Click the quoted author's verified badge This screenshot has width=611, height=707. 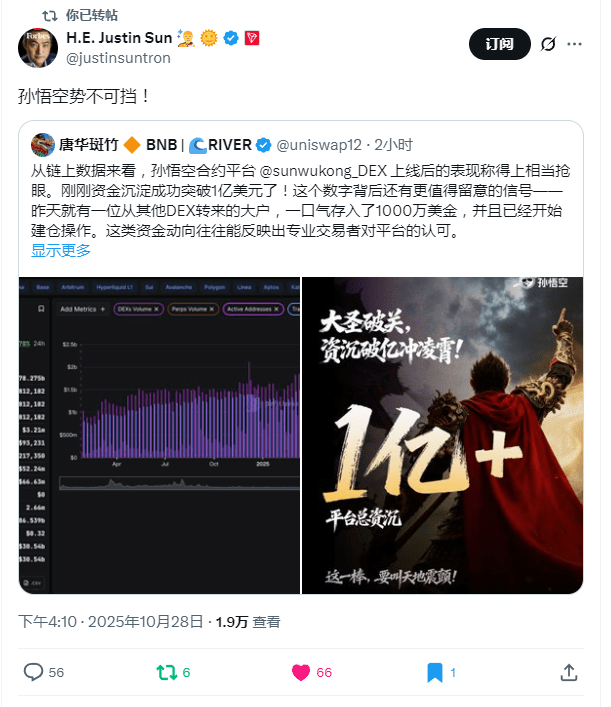coord(263,145)
